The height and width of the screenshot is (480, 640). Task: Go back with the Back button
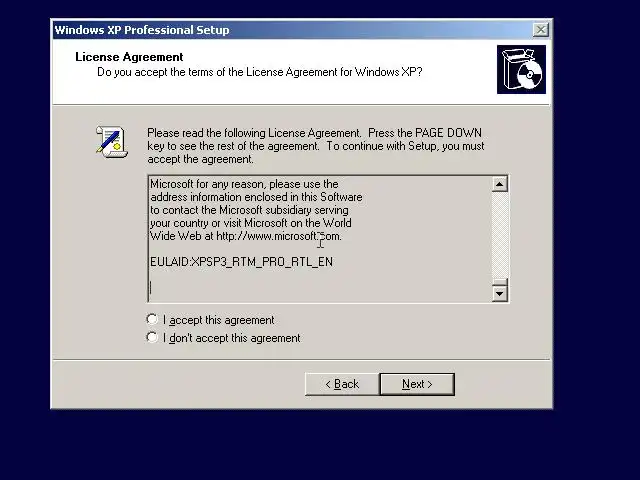coord(342,384)
